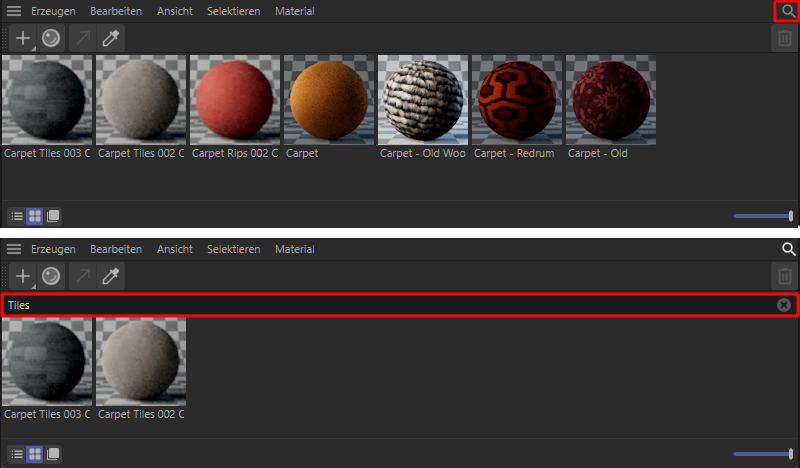Screen dimensions: 800x468
Task: Open hamburger menu in lower material manager
Action: pyautogui.click(x=14, y=249)
